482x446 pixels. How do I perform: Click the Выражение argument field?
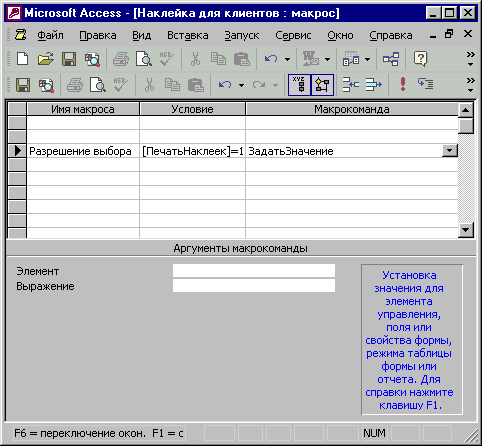click(x=254, y=286)
